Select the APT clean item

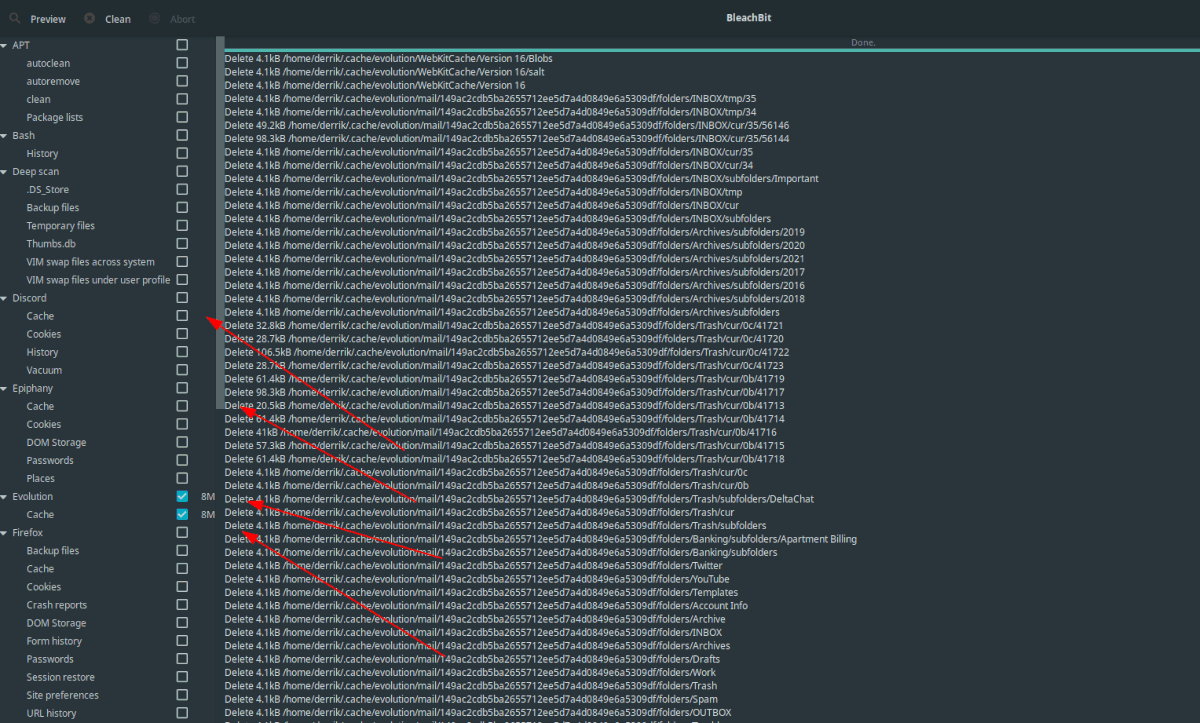(x=39, y=99)
